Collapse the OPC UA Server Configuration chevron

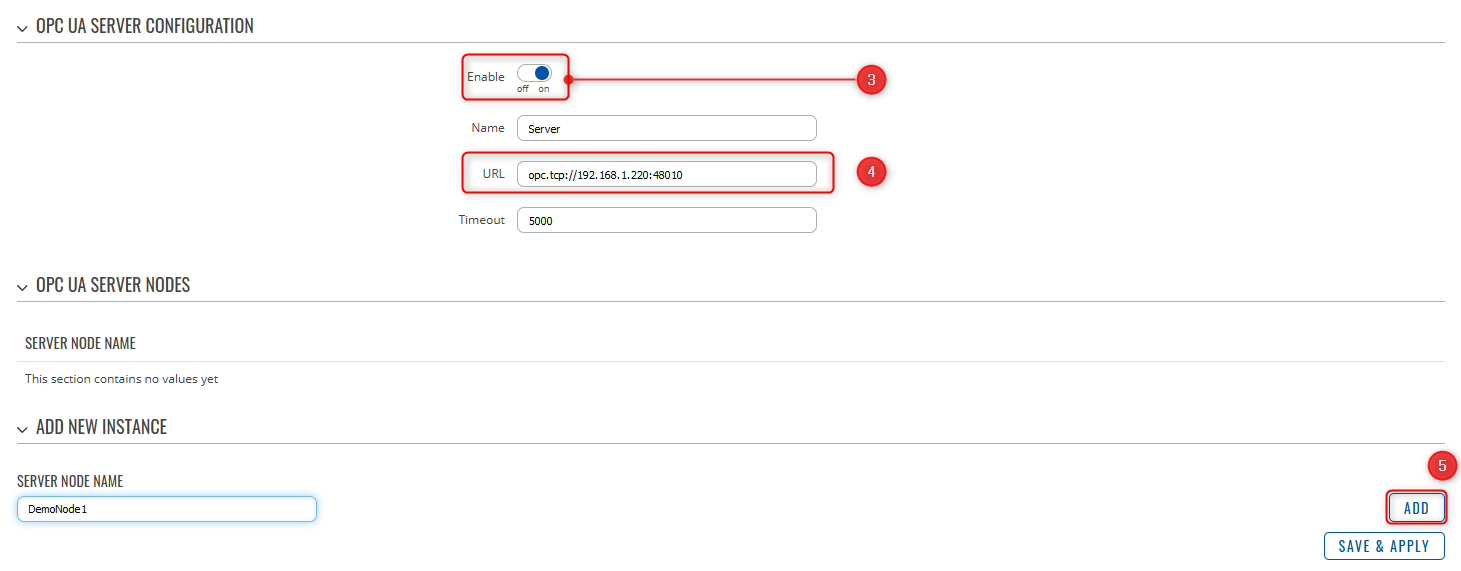[x=22, y=27]
